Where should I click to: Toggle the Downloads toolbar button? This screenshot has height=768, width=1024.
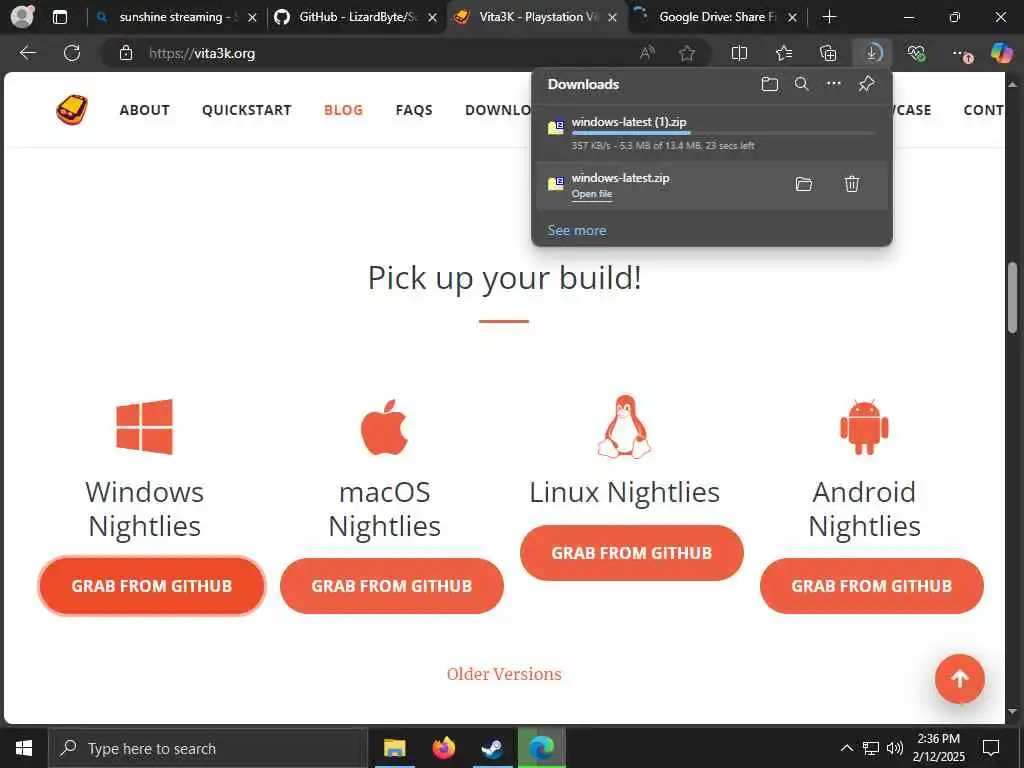872,53
